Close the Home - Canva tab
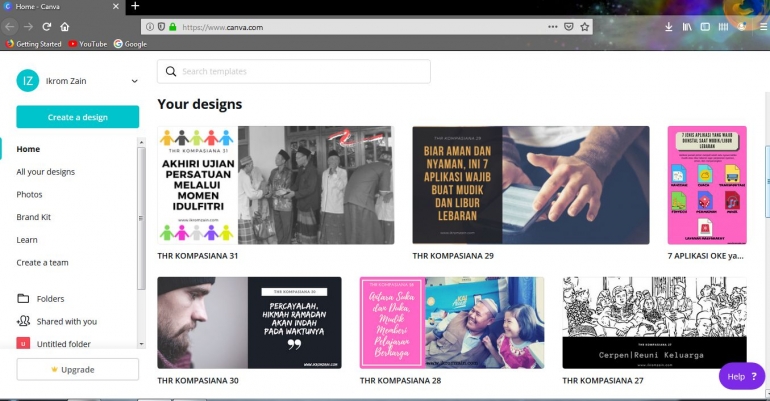Image resolution: width=770 pixels, height=401 pixels. (x=116, y=6)
